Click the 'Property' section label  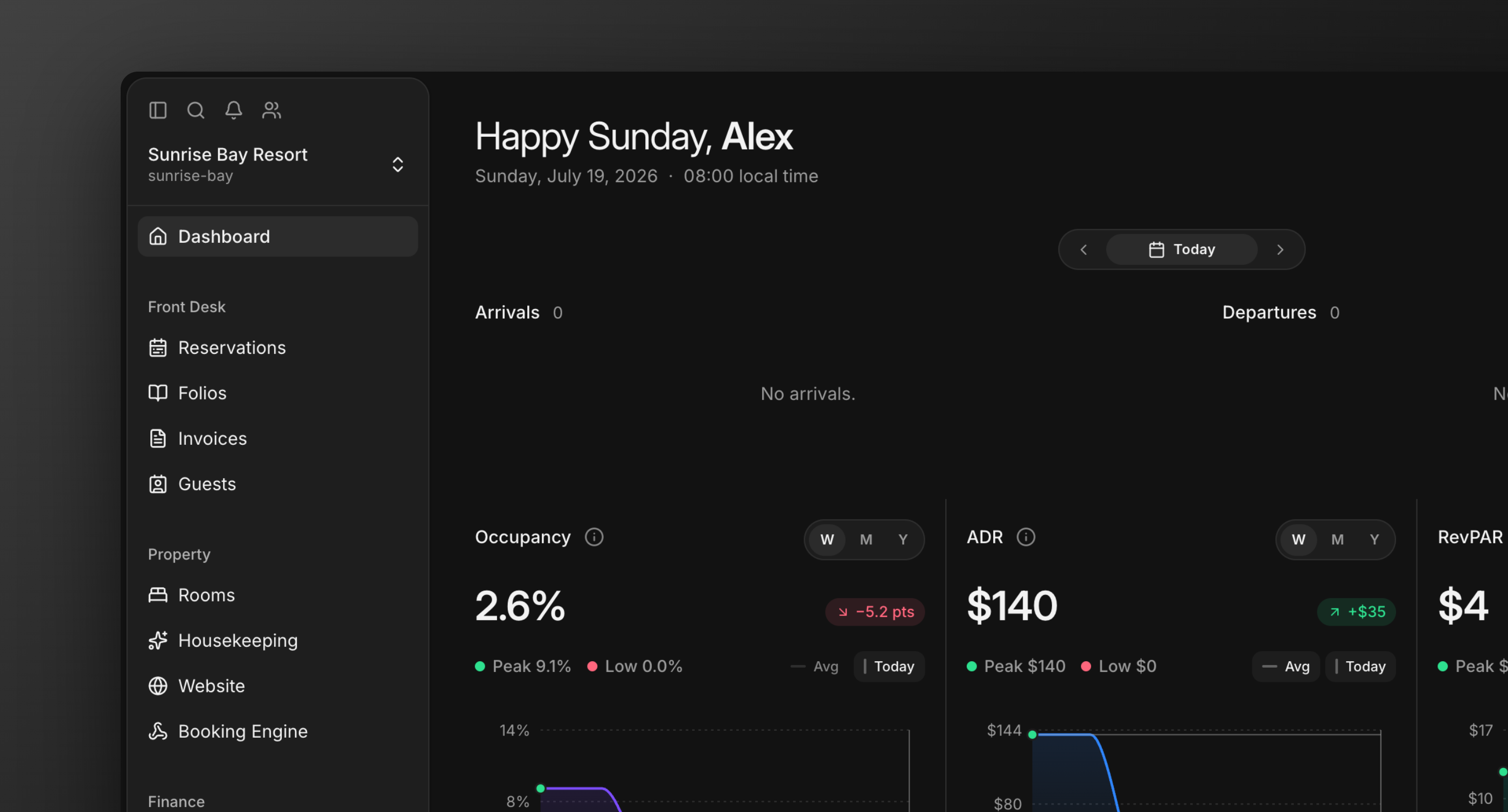click(x=179, y=555)
